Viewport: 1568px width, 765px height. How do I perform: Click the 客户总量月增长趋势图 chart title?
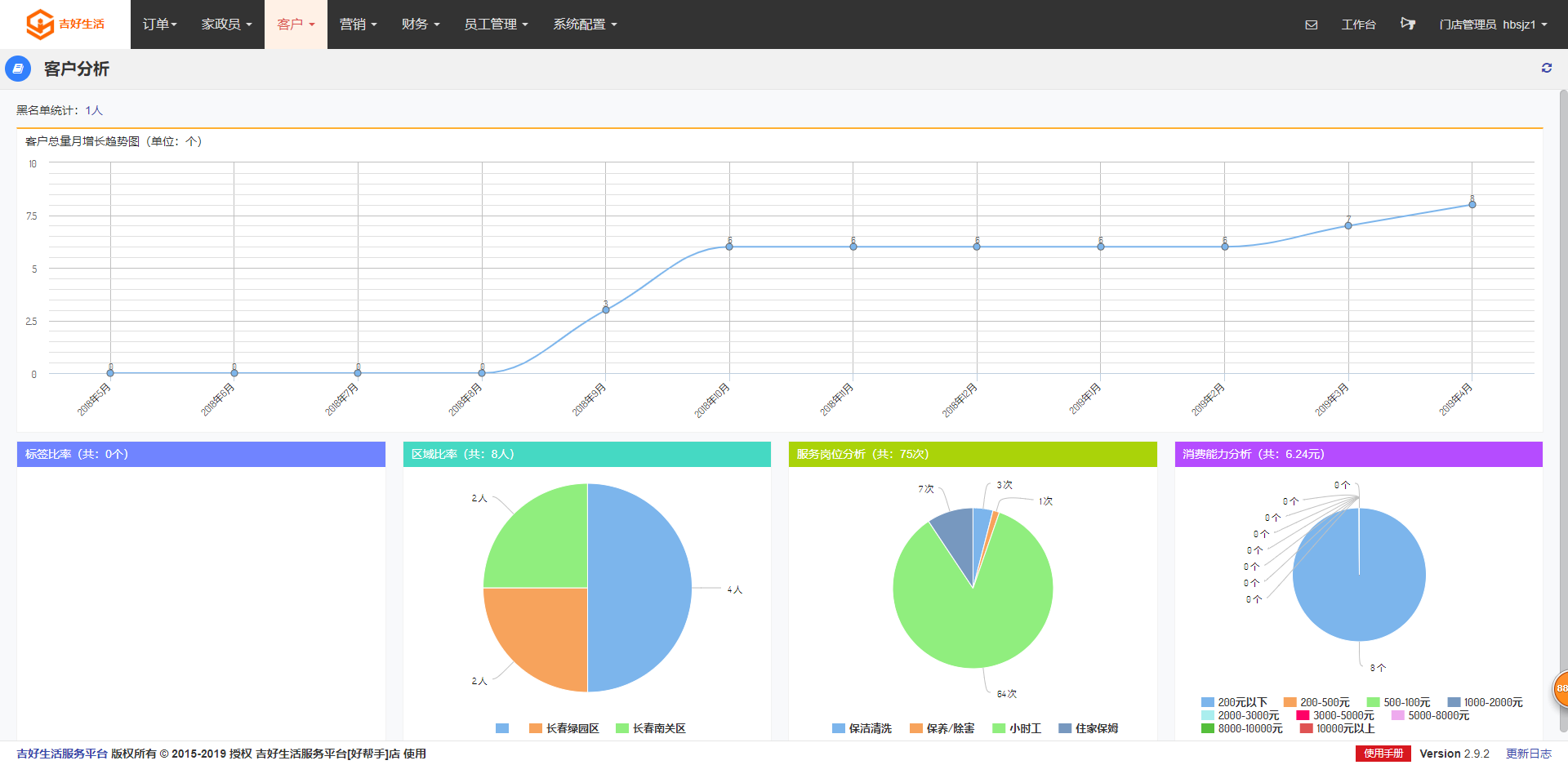click(114, 141)
